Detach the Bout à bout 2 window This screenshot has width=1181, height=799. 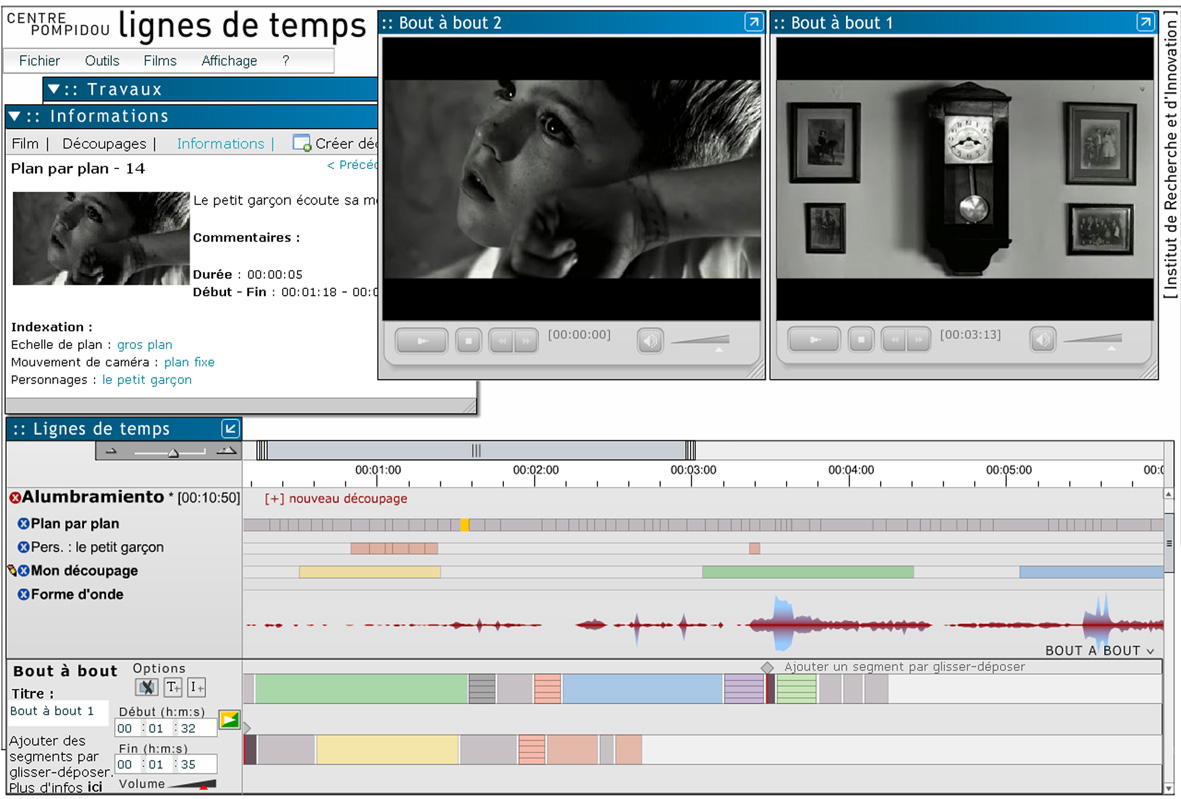point(753,22)
